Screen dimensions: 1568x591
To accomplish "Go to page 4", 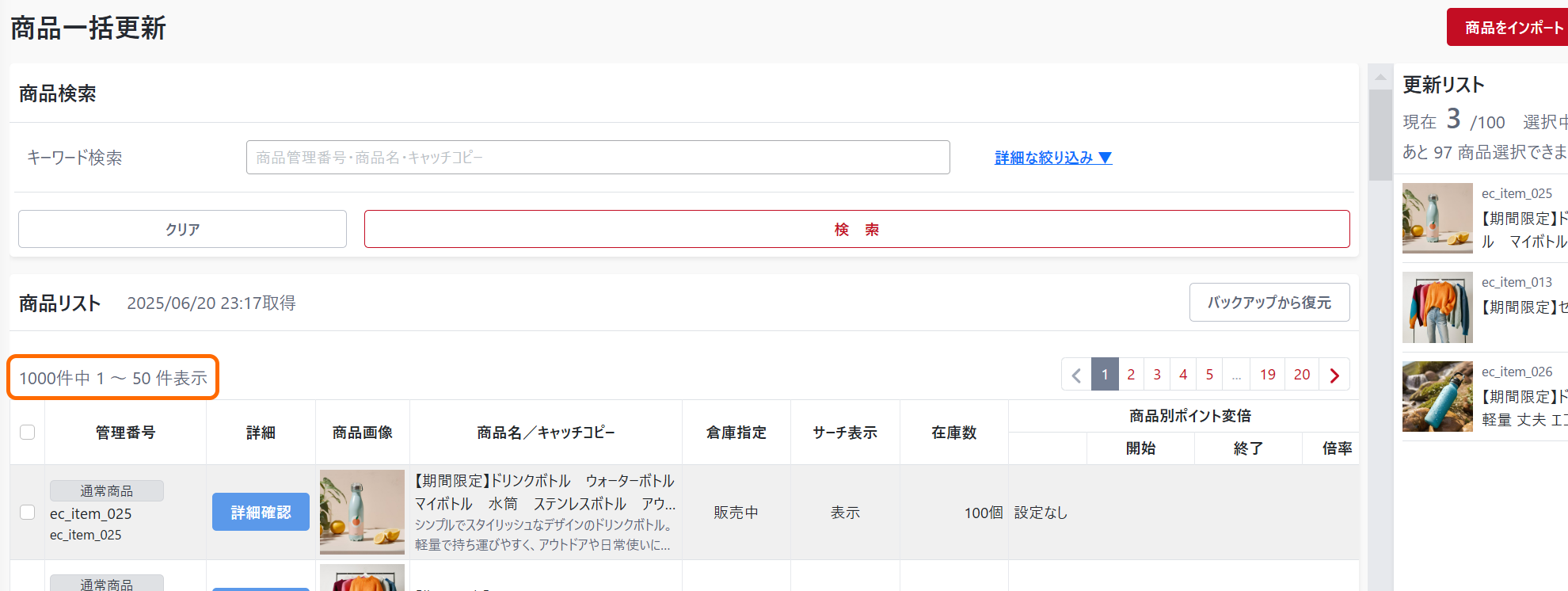I will pos(1183,375).
